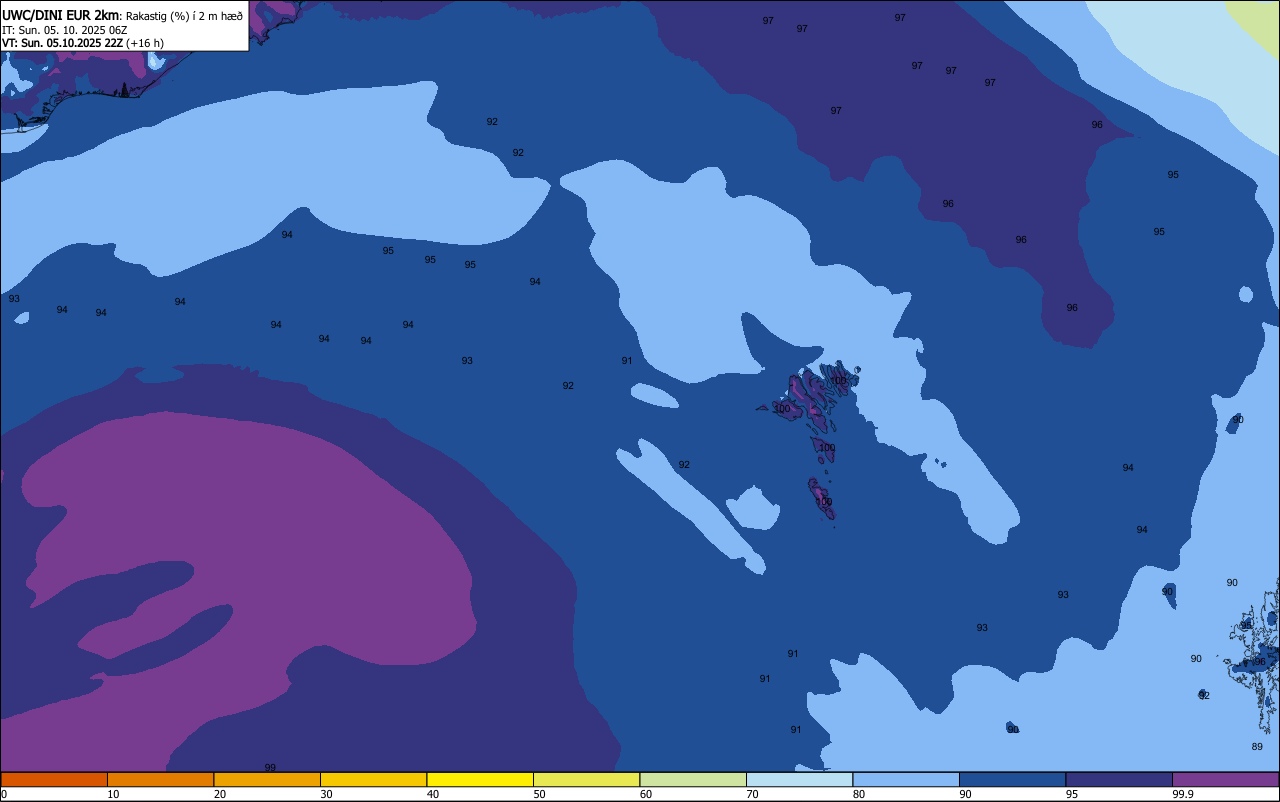This screenshot has height=802, width=1280.
Task: Pick the 50–60 pale yellow legend swatch
Action: [x=586, y=779]
